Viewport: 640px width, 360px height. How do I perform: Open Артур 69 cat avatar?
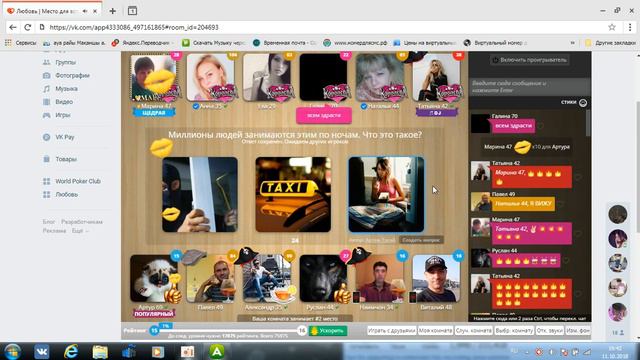[153, 279]
